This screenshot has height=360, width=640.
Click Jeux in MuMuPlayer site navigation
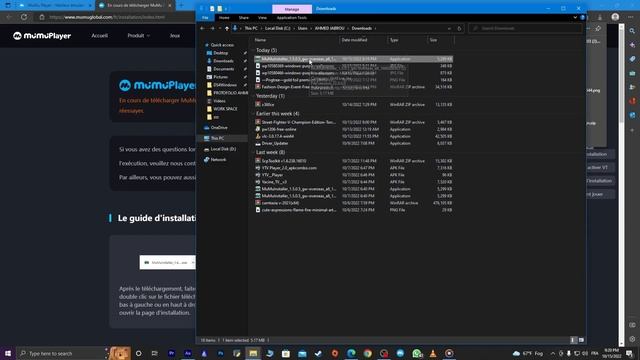tap(175, 36)
